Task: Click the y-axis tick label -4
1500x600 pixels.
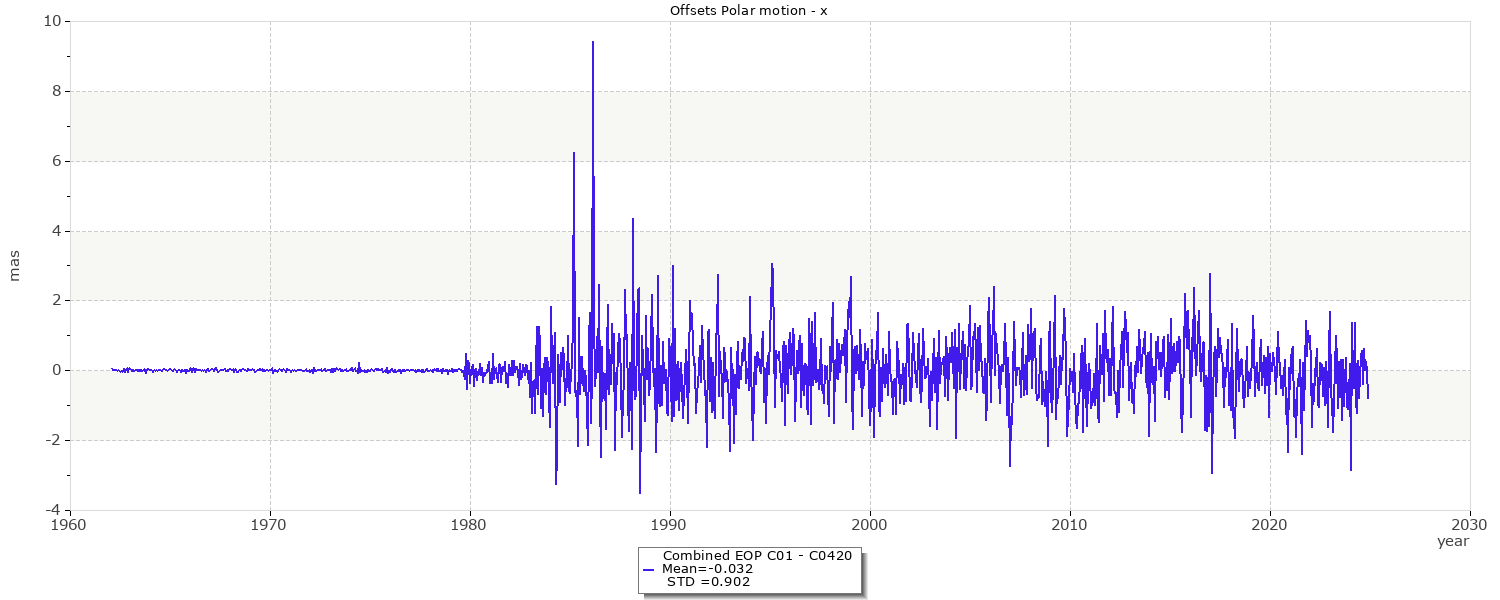Action: click(x=54, y=510)
